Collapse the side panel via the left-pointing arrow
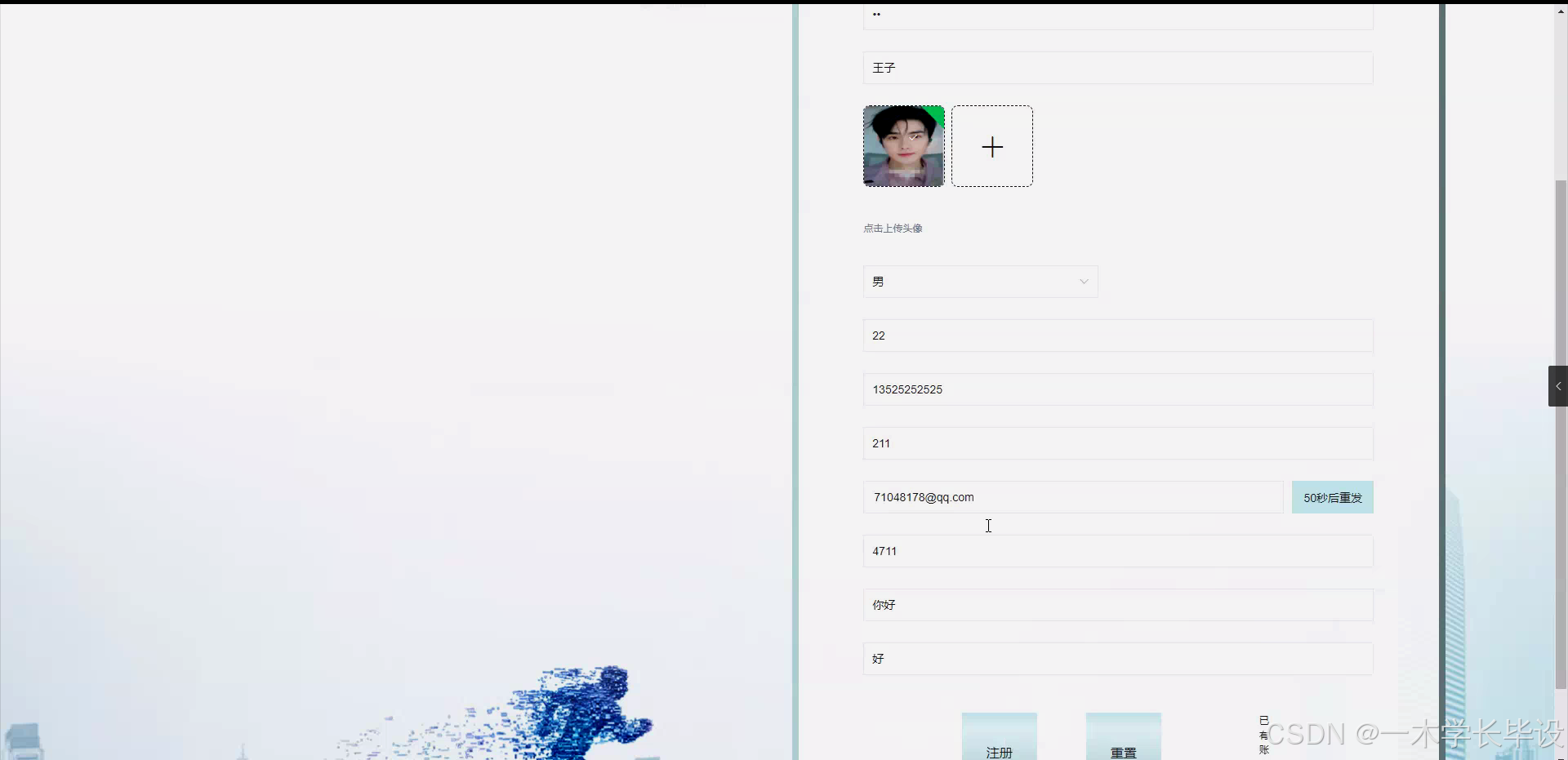 [1558, 385]
